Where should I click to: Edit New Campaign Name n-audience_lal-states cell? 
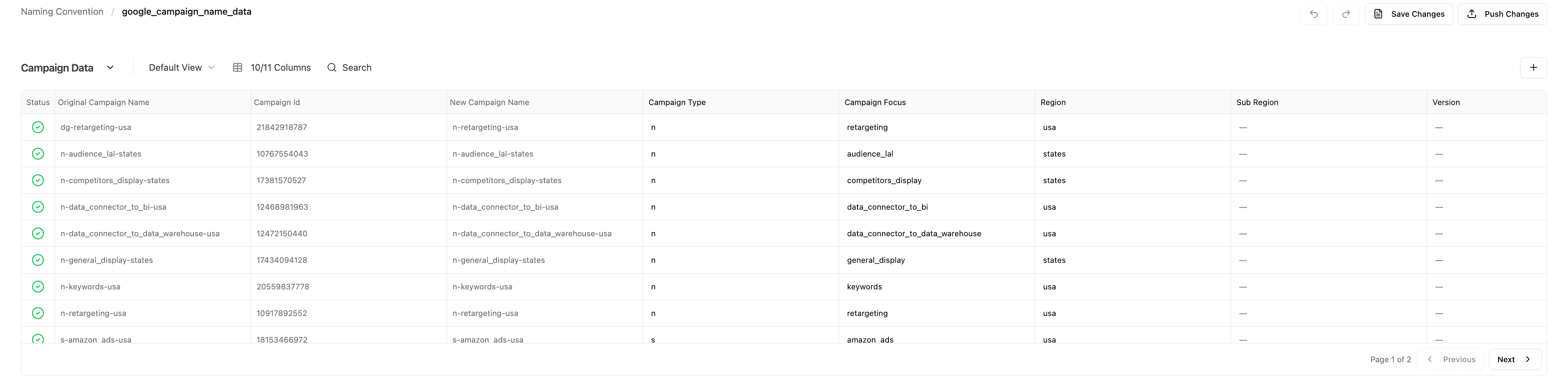pos(492,154)
